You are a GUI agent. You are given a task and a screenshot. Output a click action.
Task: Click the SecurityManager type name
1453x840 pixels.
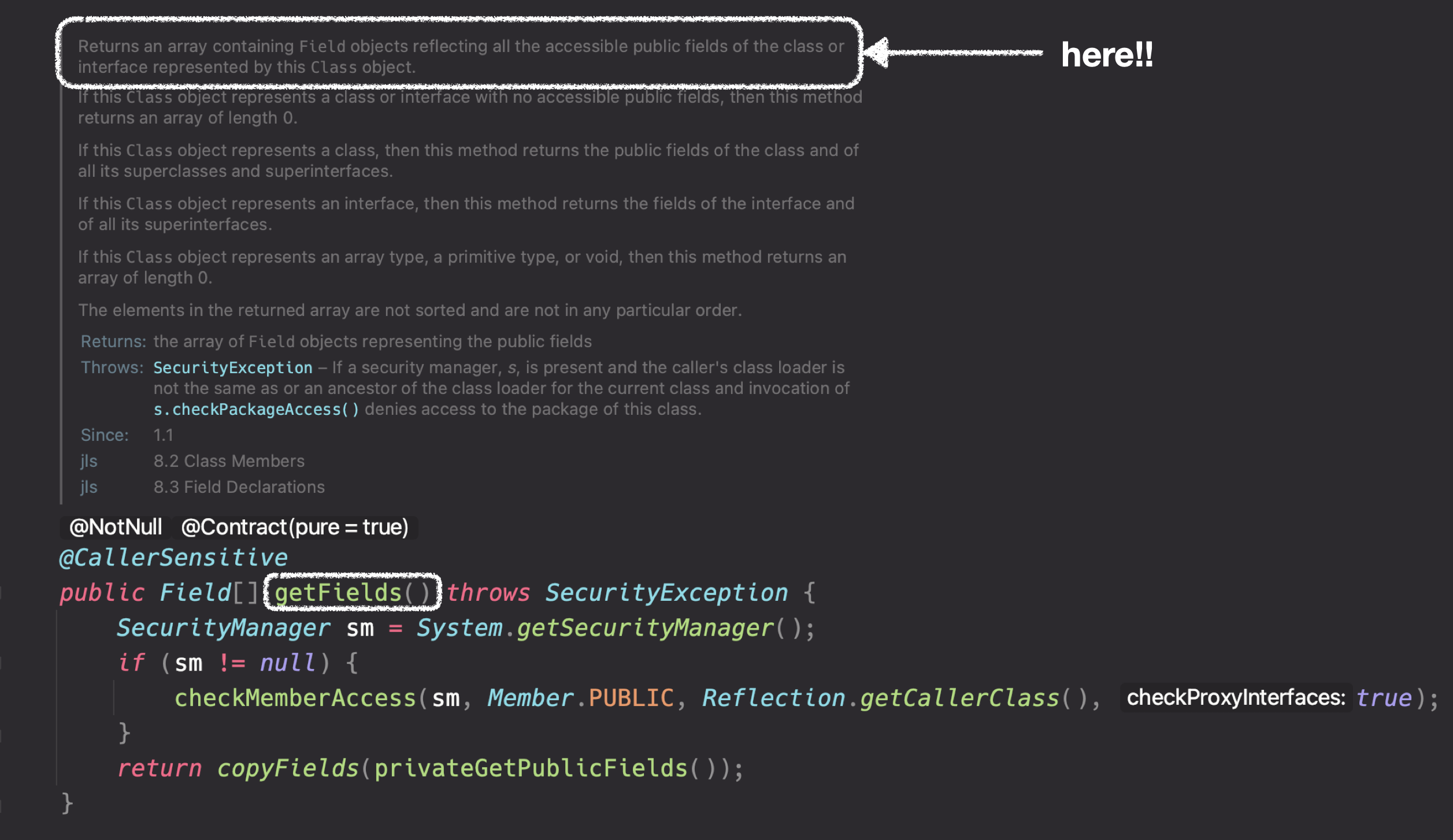[x=223, y=628]
